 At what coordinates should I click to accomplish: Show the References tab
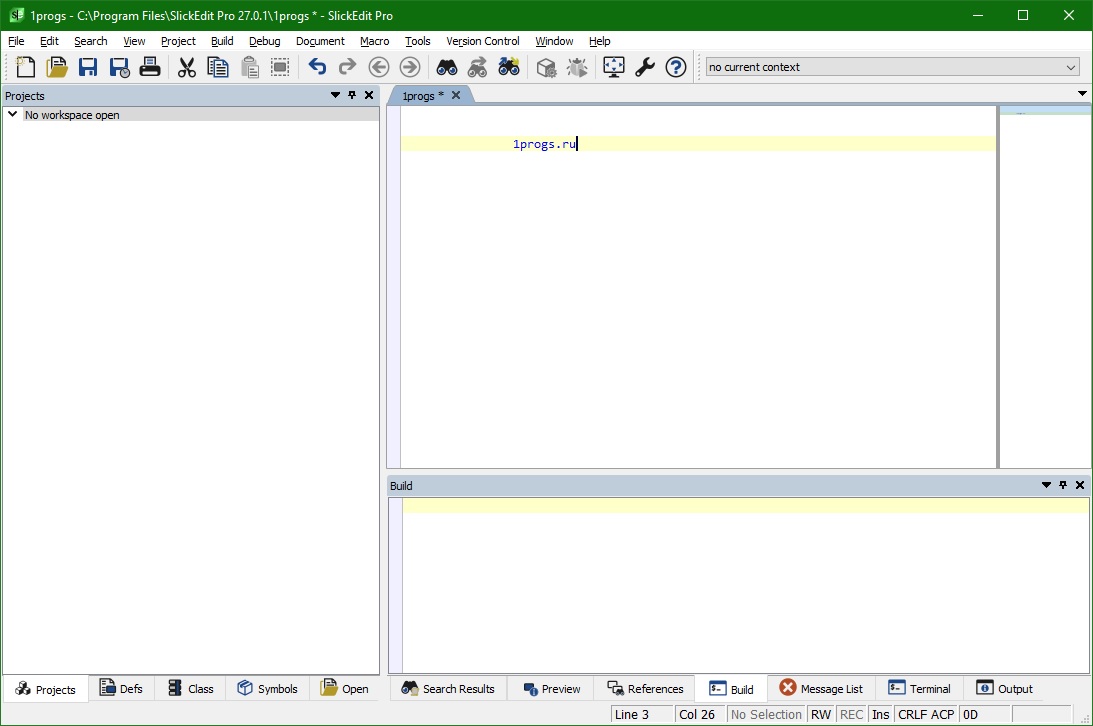click(x=645, y=688)
